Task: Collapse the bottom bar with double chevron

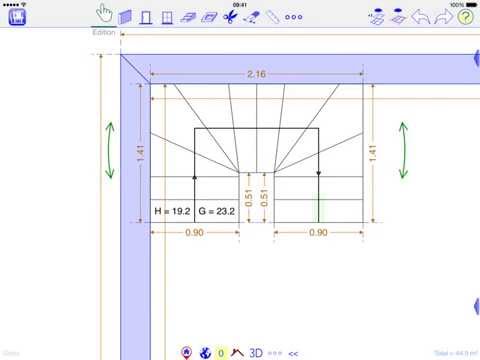Action: tap(293, 354)
